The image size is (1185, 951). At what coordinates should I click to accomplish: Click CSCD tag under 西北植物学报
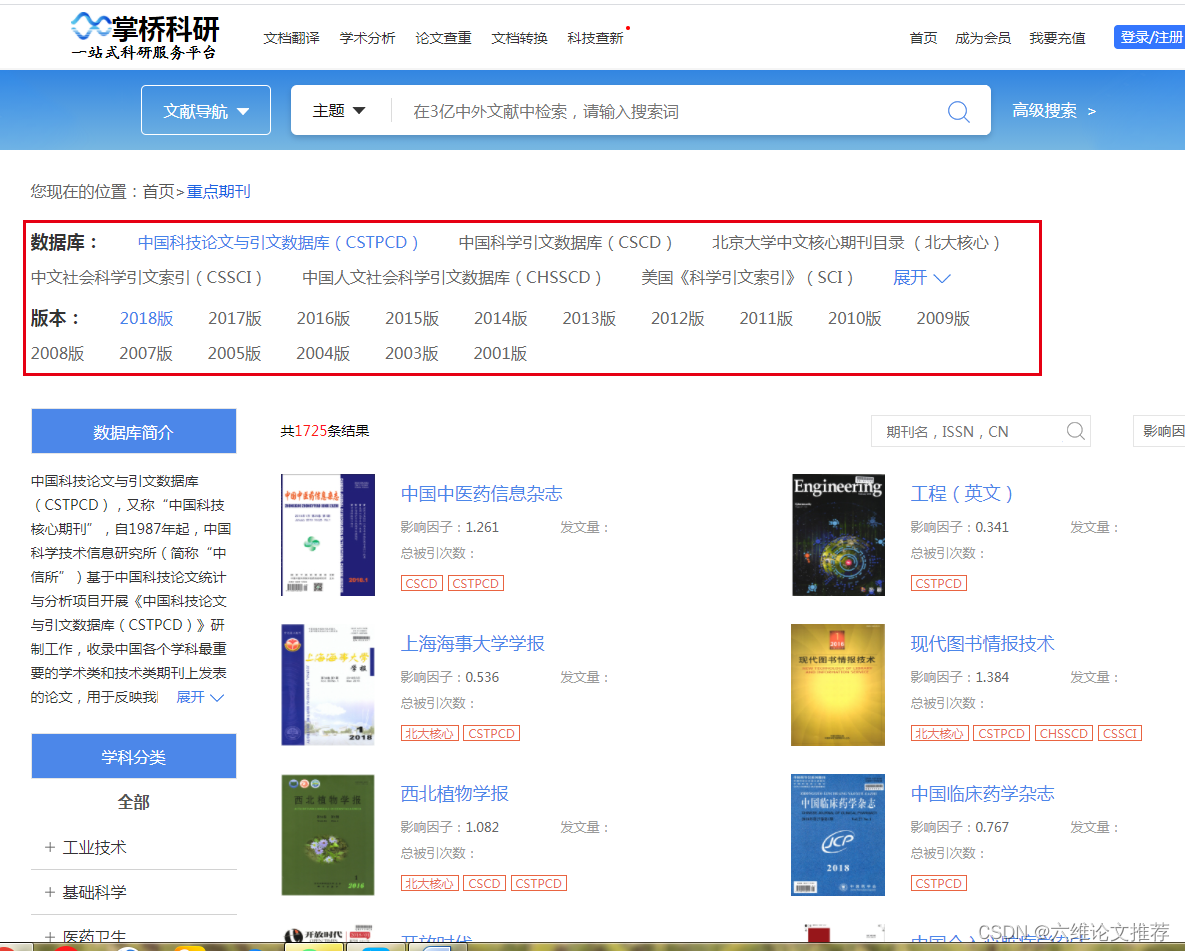coord(484,883)
